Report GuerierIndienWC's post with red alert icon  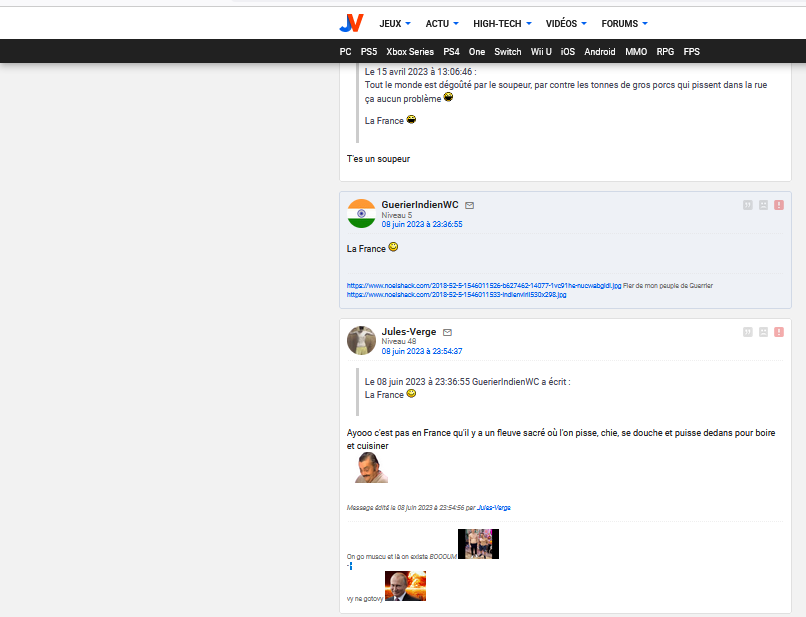click(x=779, y=205)
